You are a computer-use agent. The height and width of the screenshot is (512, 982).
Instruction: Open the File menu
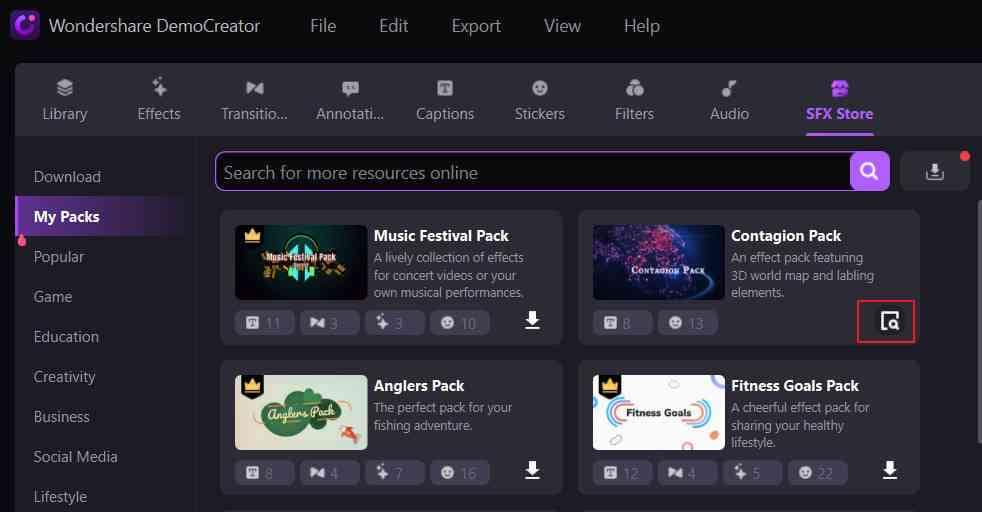tap(323, 26)
